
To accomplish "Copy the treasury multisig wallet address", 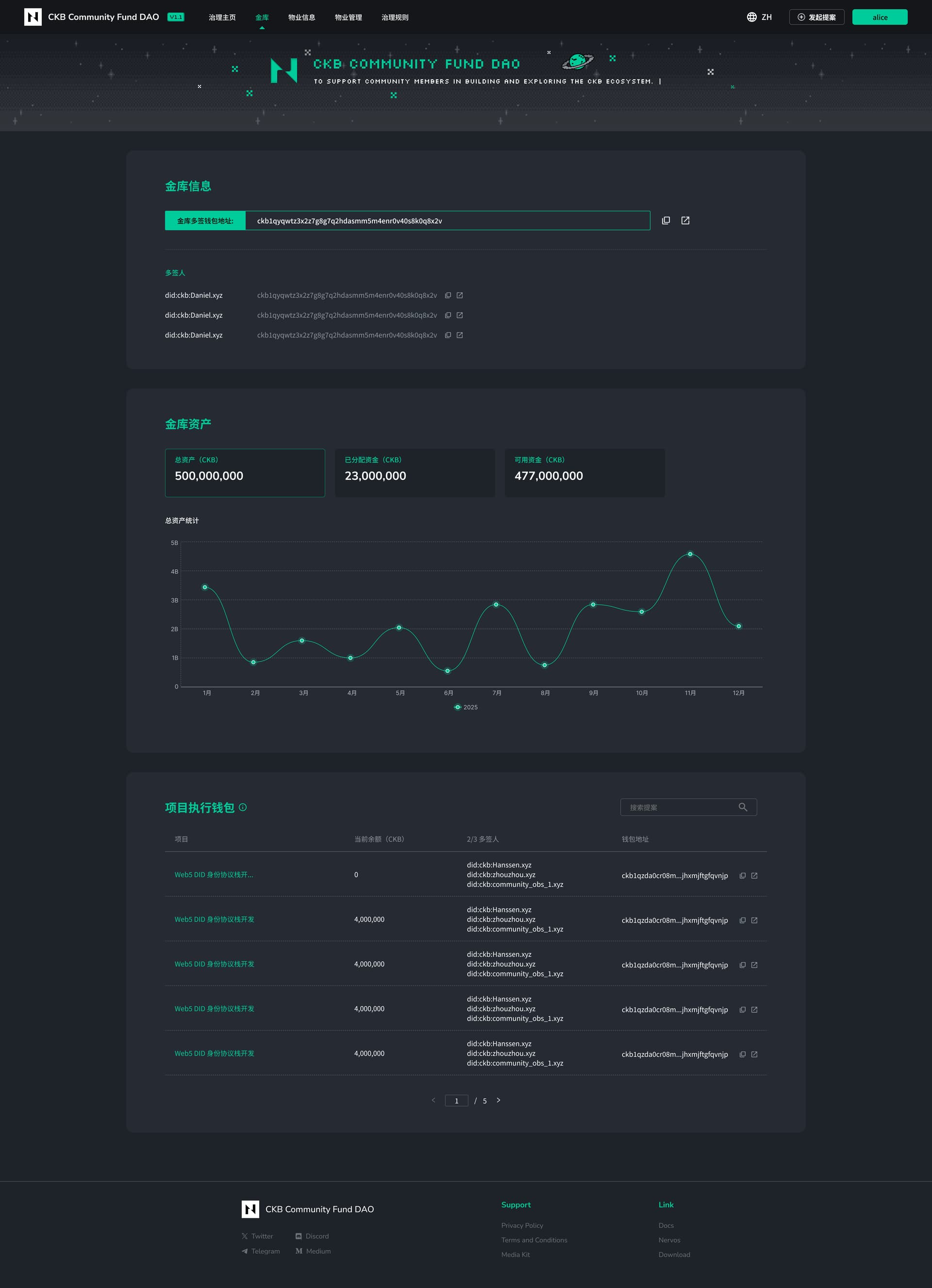I will (x=666, y=220).
